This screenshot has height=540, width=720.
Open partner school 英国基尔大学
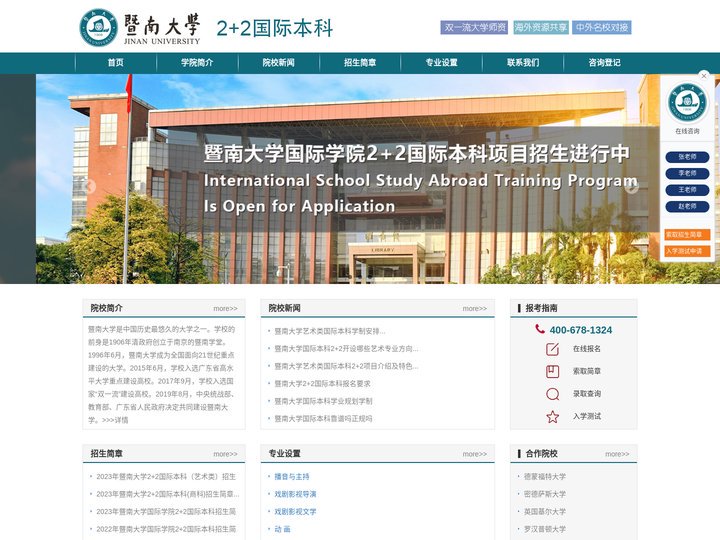point(545,512)
